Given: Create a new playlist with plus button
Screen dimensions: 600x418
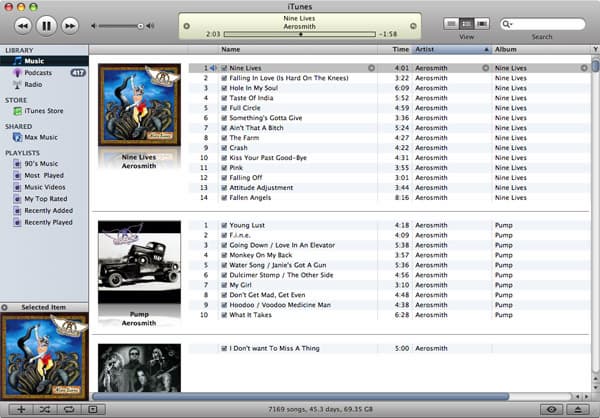Looking at the screenshot, I should 21,409.
